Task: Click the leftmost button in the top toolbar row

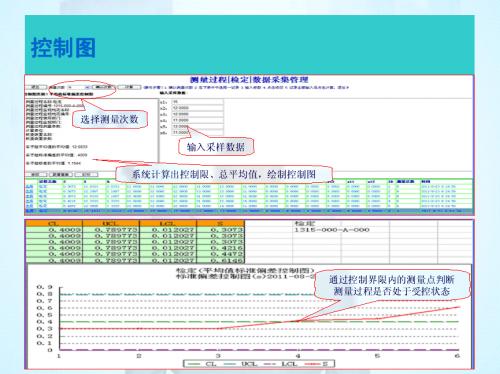Action: coord(36,87)
